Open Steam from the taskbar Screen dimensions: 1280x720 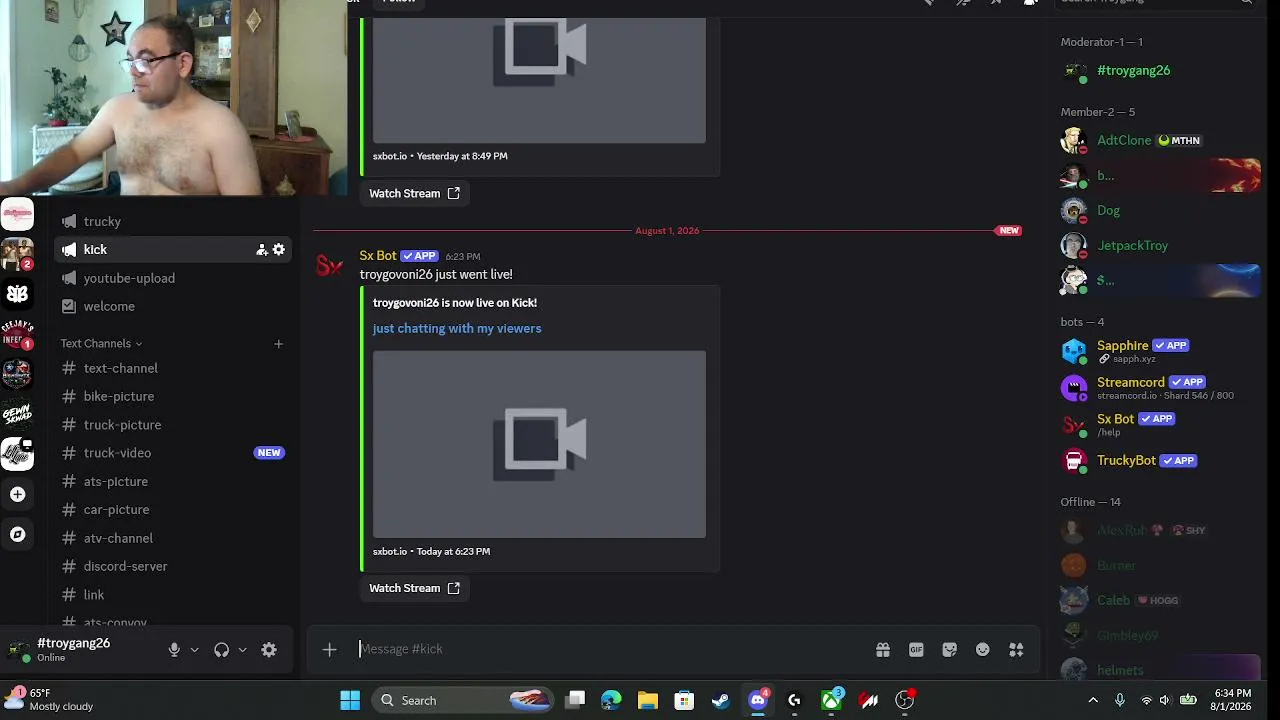[721, 700]
